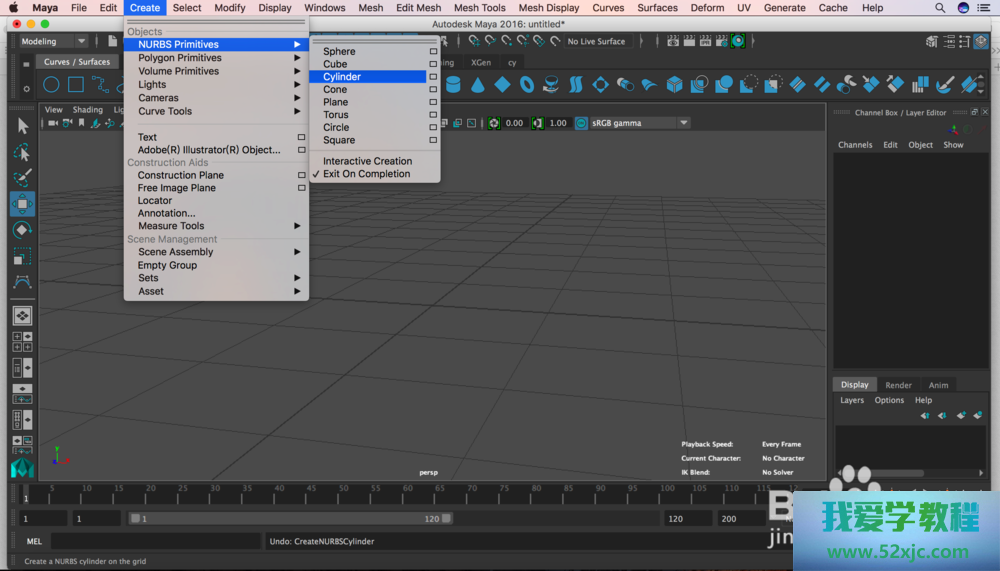Click the MEL script language button

pos(34,542)
